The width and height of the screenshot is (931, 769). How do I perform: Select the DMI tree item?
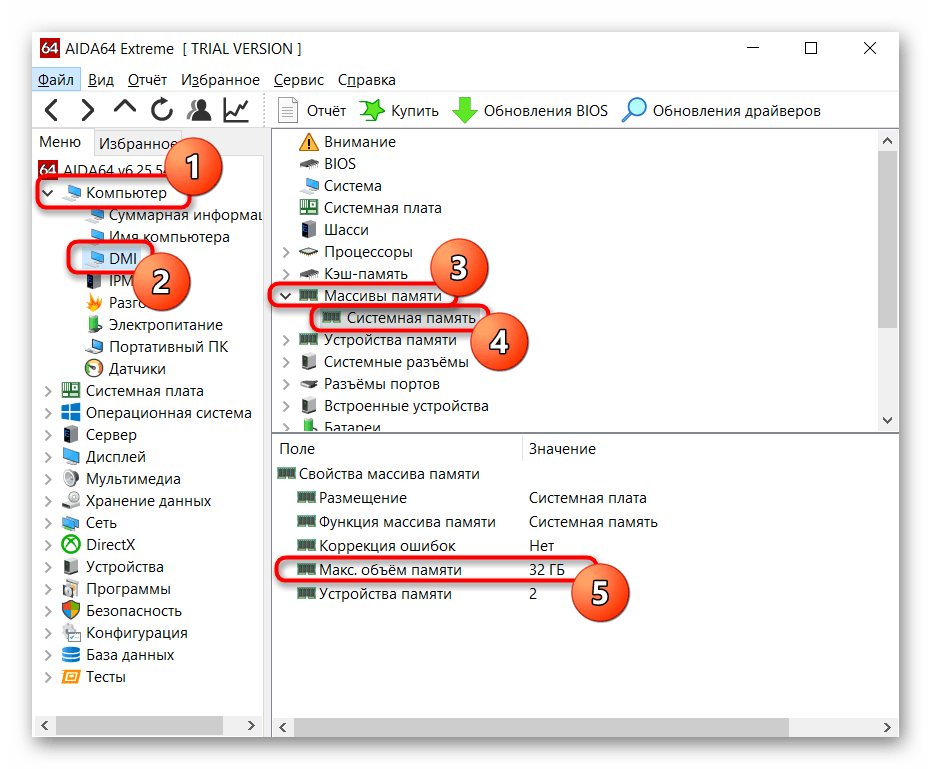click(112, 258)
